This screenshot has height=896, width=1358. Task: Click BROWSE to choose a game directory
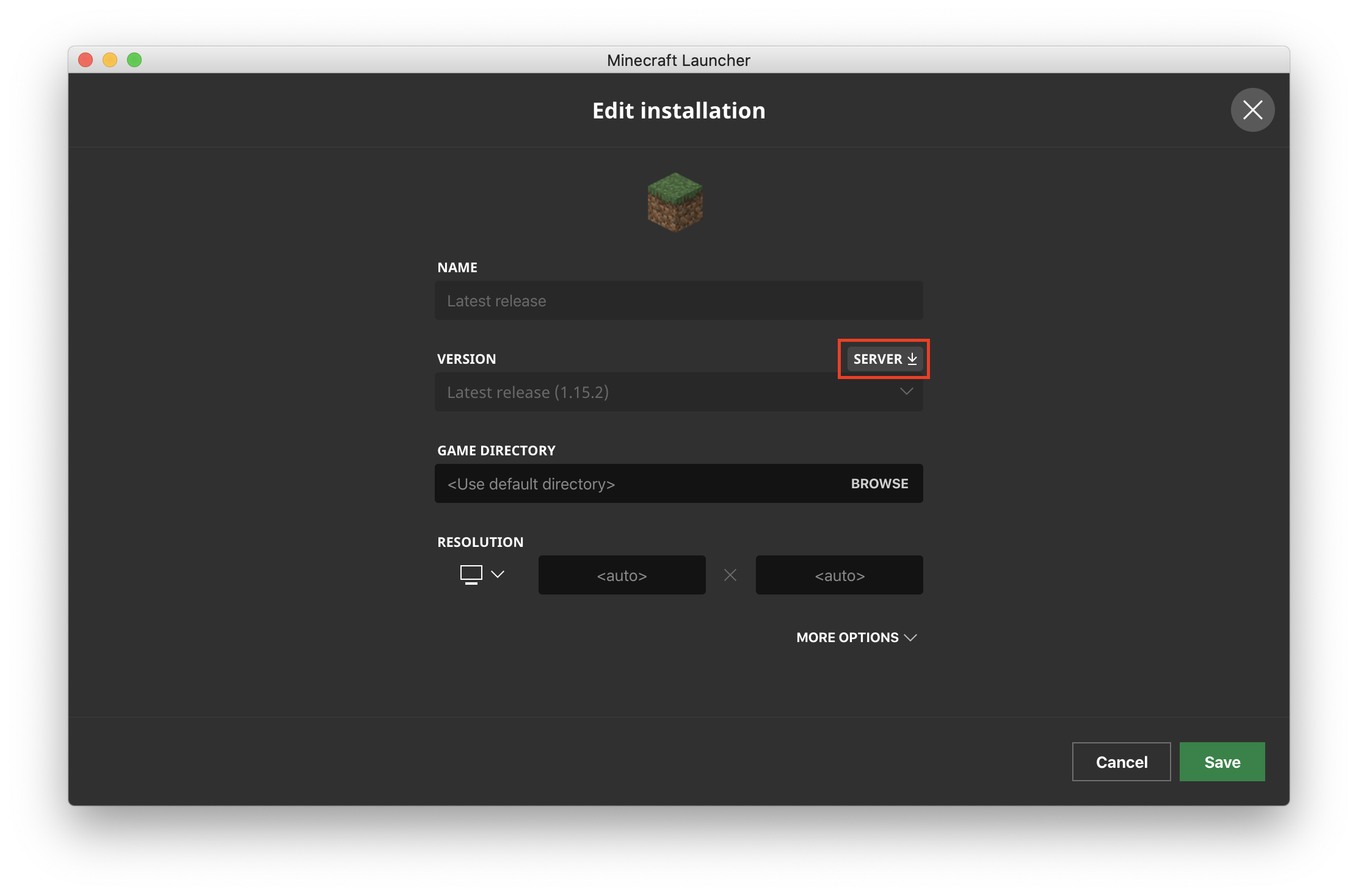coord(879,483)
